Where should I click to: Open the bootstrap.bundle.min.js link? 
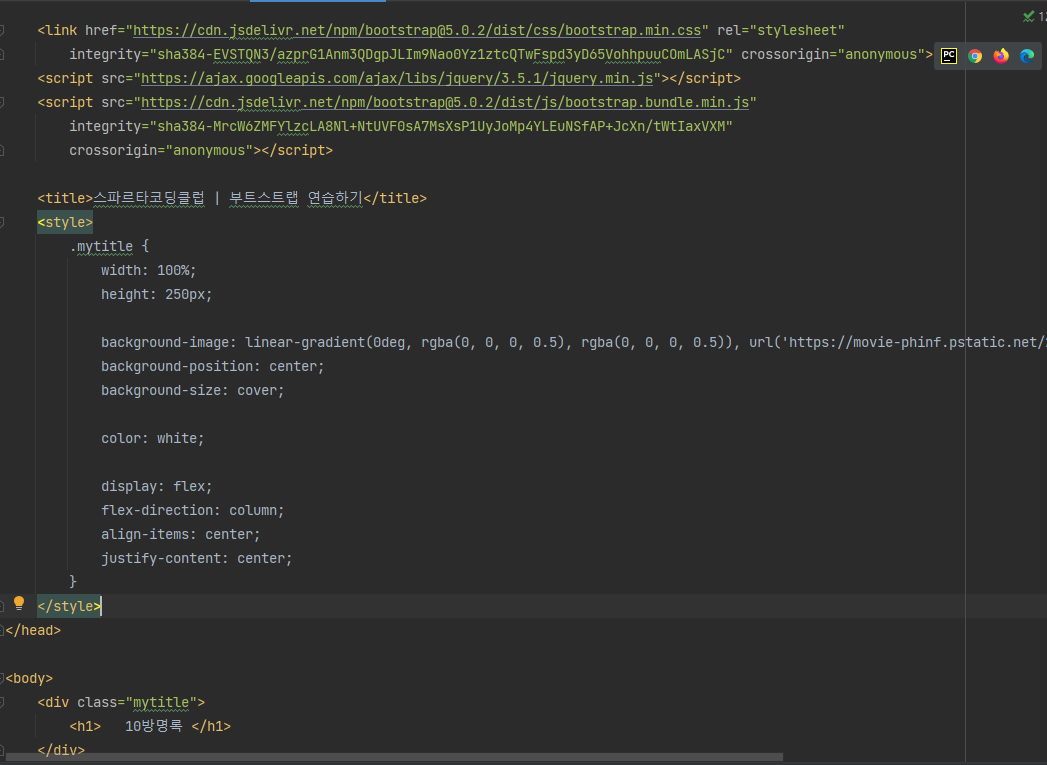445,103
